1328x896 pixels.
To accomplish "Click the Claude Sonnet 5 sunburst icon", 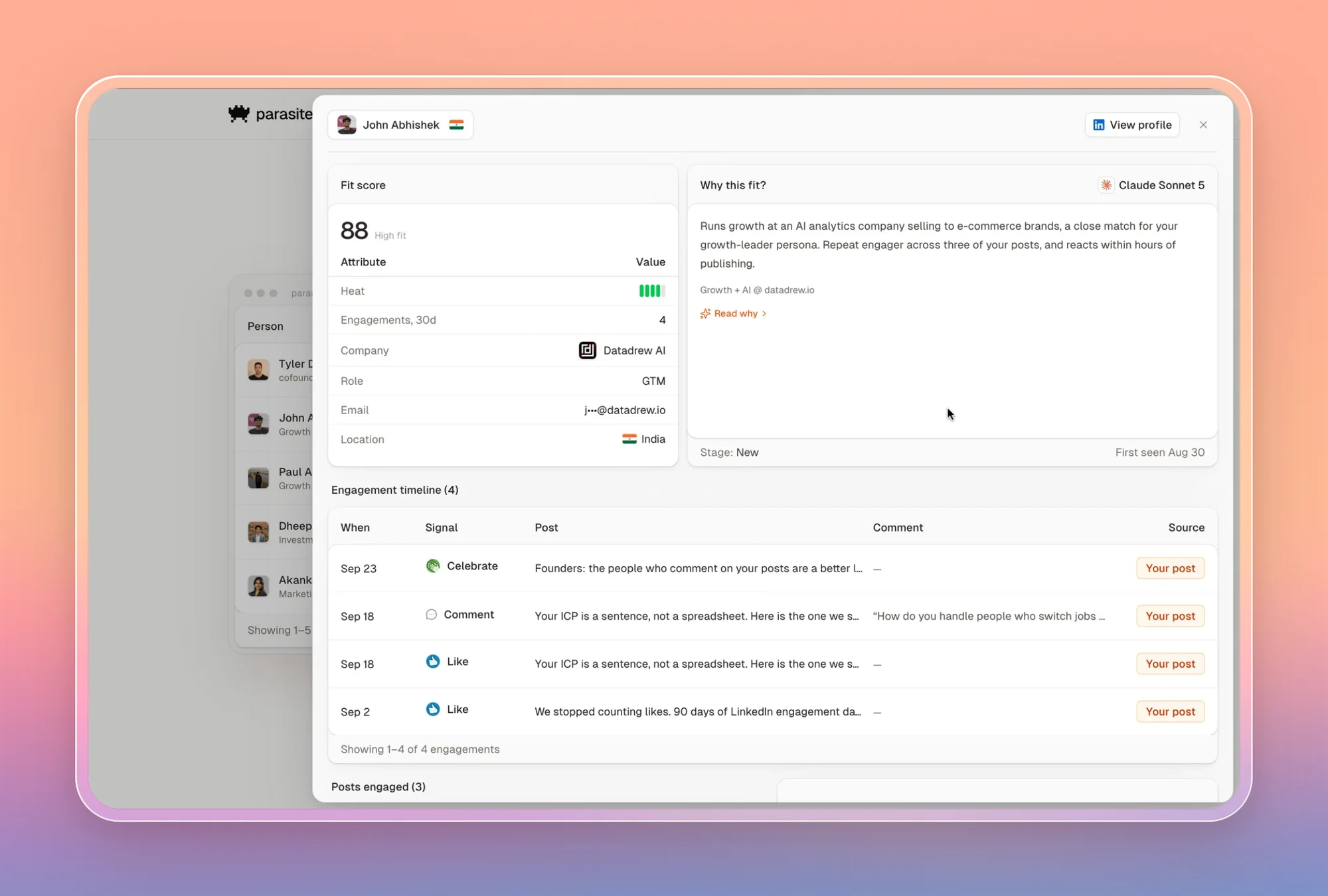I will click(1106, 185).
